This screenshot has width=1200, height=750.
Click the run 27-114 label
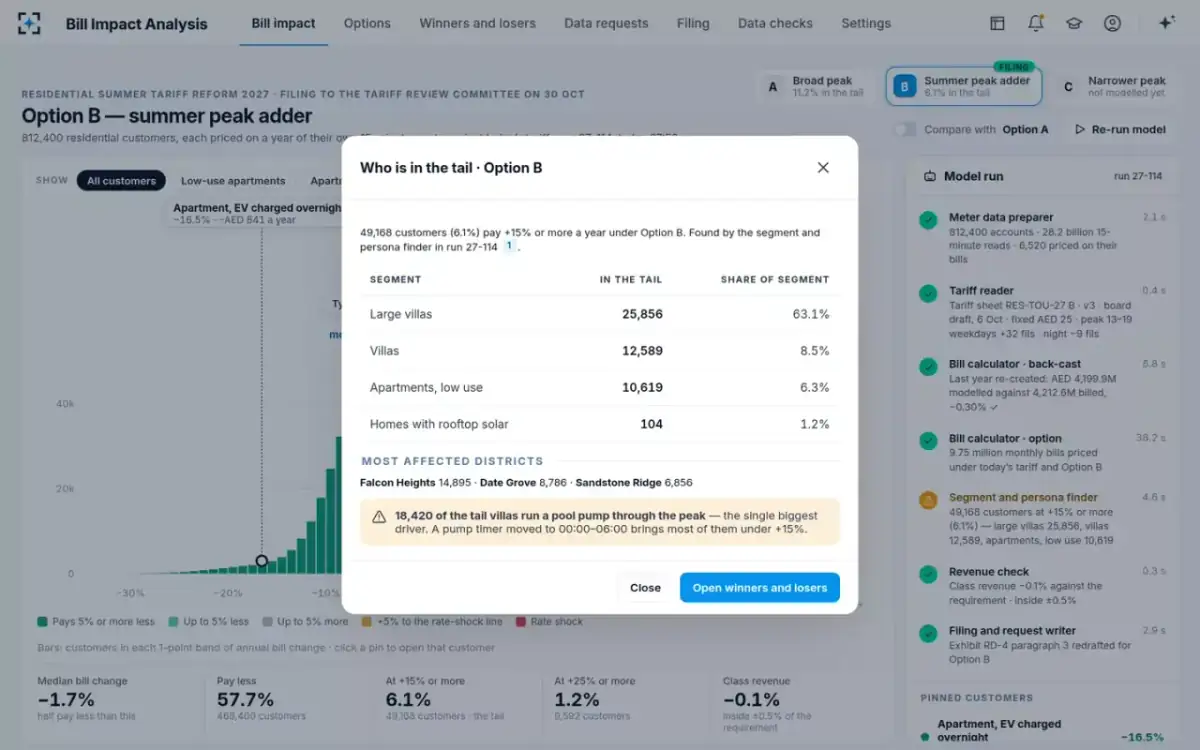(1138, 176)
